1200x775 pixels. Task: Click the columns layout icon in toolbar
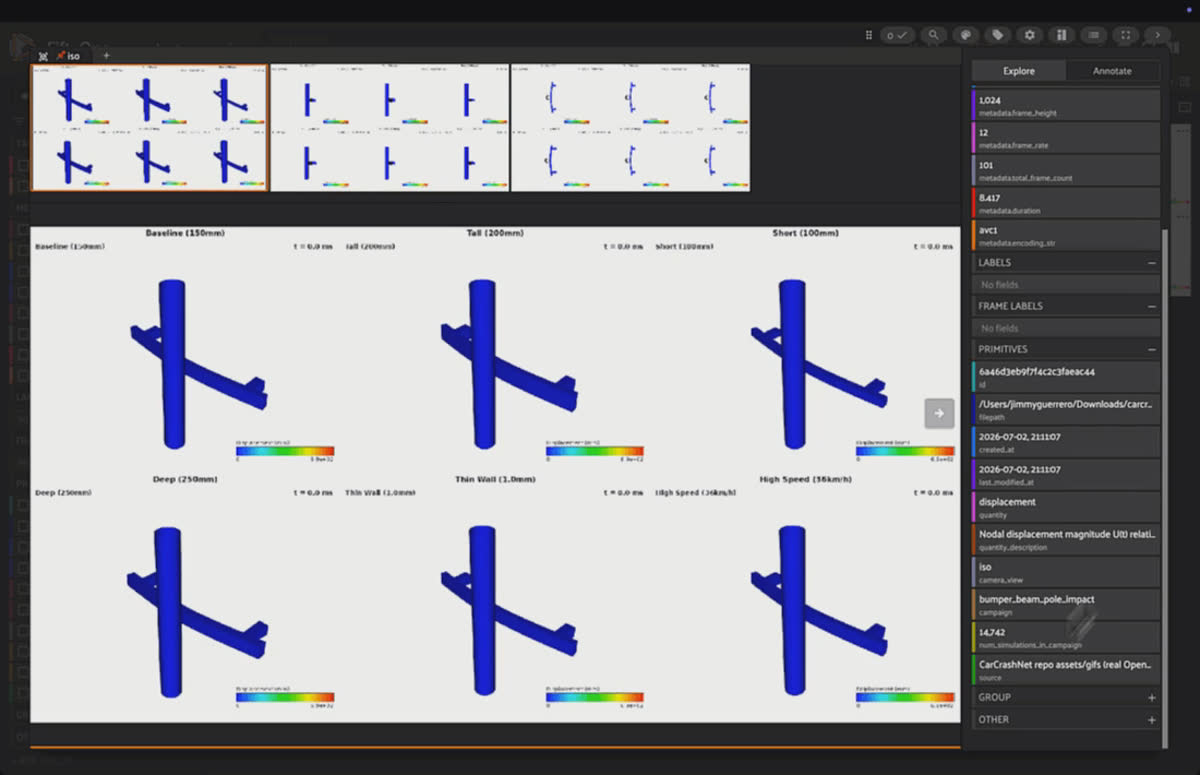pyautogui.click(x=1061, y=35)
